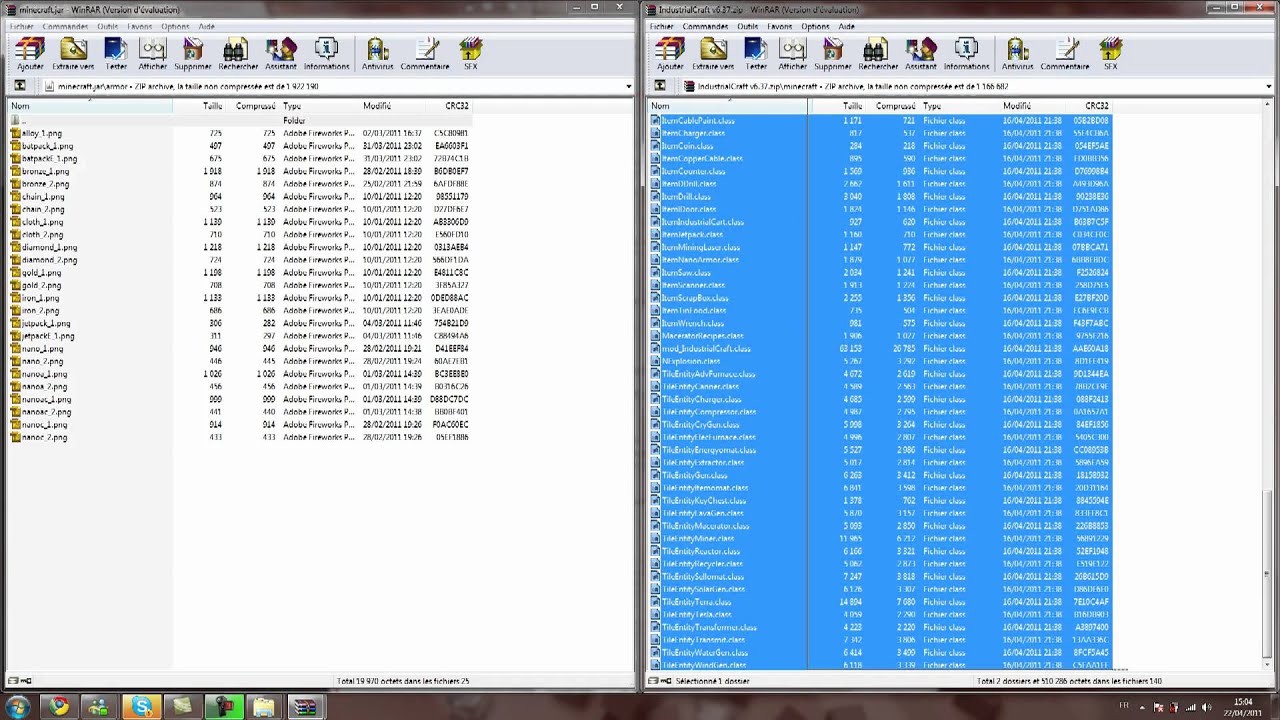This screenshot has width=1280, height=720.
Task: Go up one folder in IndustrialCraft window
Action: tap(659, 86)
